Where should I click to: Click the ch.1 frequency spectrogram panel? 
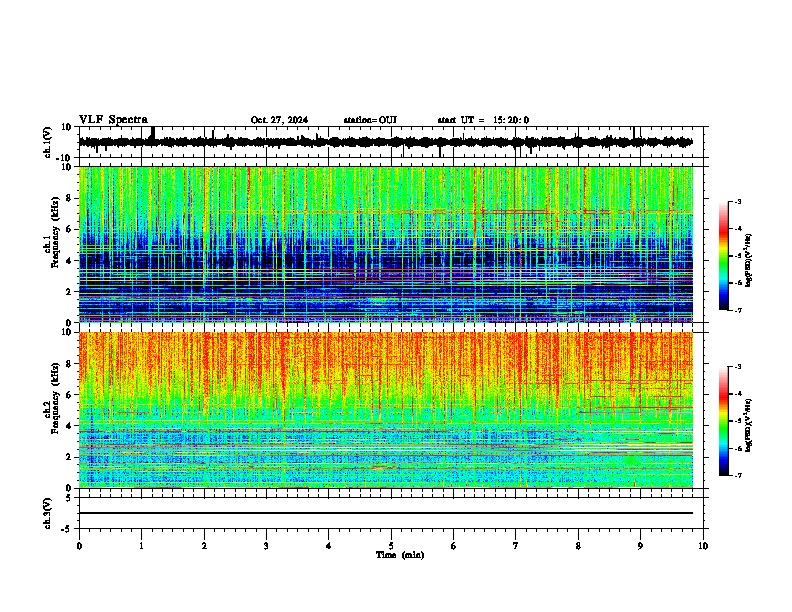pos(386,244)
